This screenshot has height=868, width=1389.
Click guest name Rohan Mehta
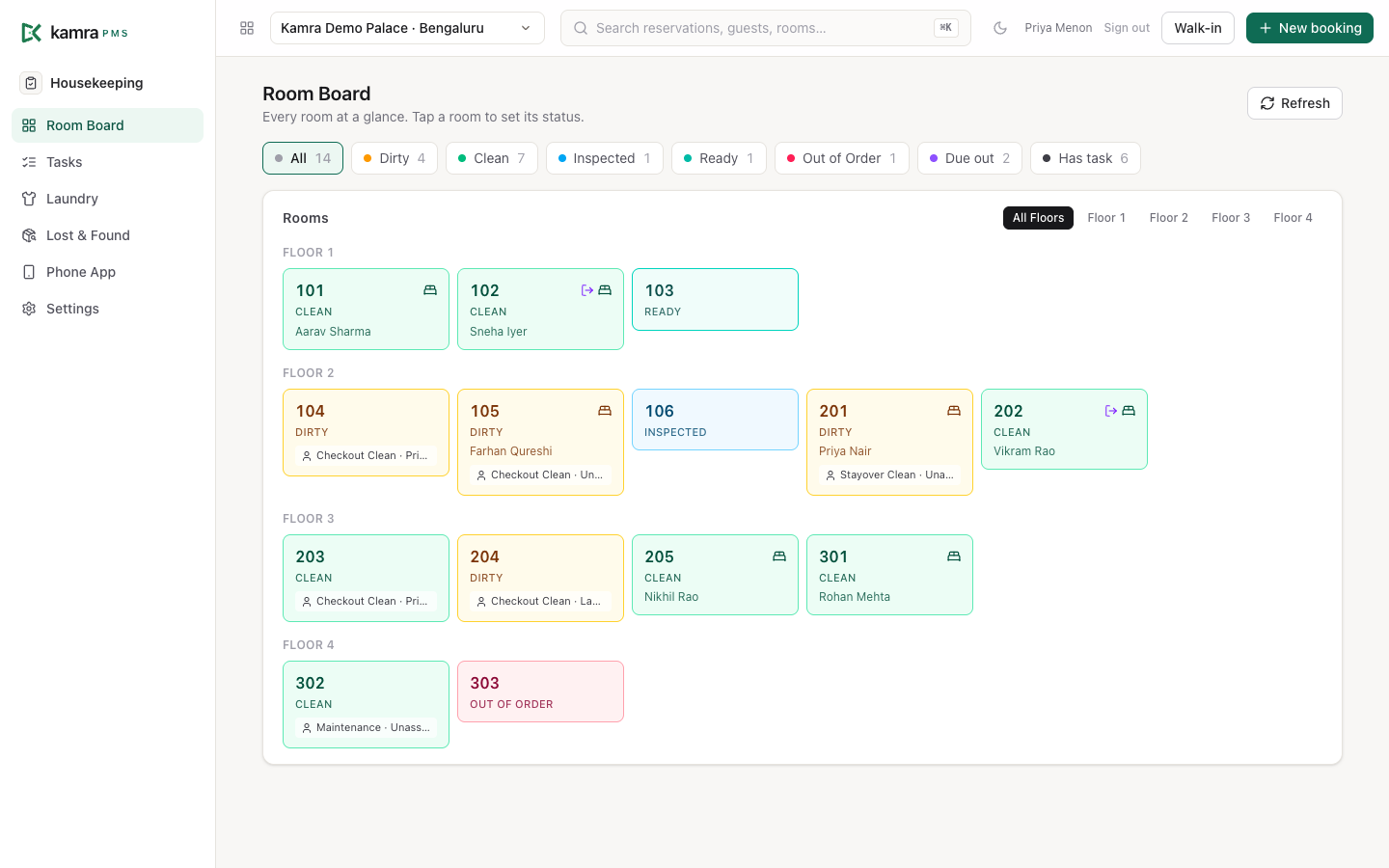click(x=855, y=597)
